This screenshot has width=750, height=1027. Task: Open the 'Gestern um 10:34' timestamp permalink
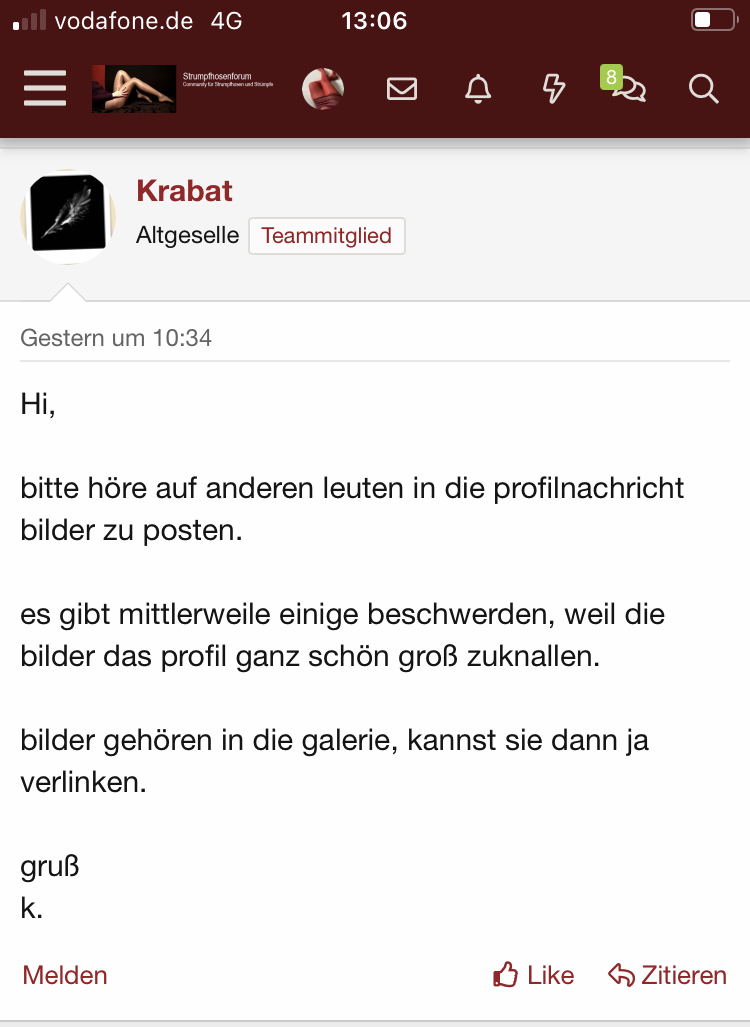[116, 338]
